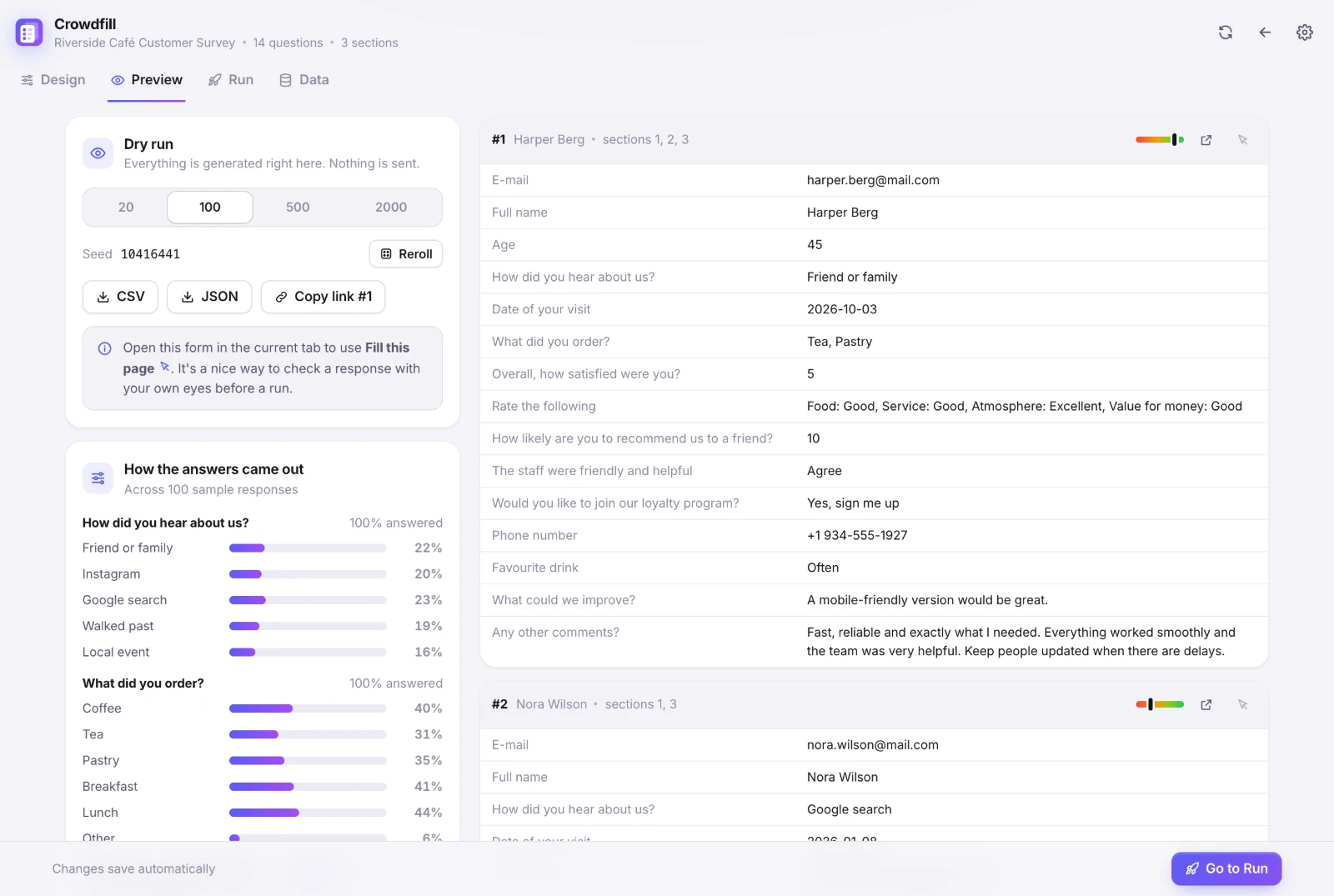Click the 'Tea, Pastry' order answer
1334x896 pixels.
pos(840,342)
